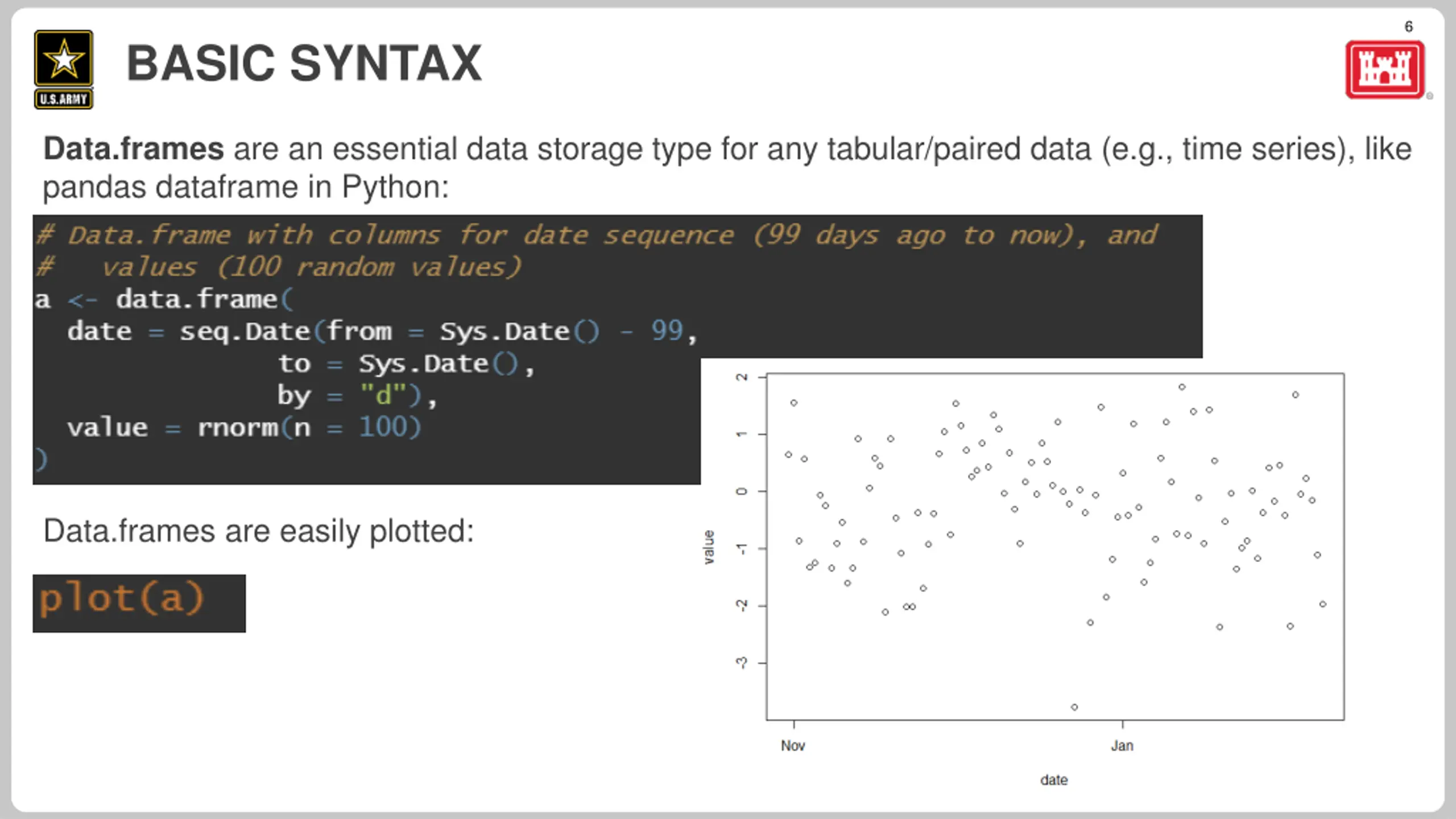The width and height of the screenshot is (1456, 819).
Task: Click 'seq.Date' in the date line
Action: tap(245, 332)
